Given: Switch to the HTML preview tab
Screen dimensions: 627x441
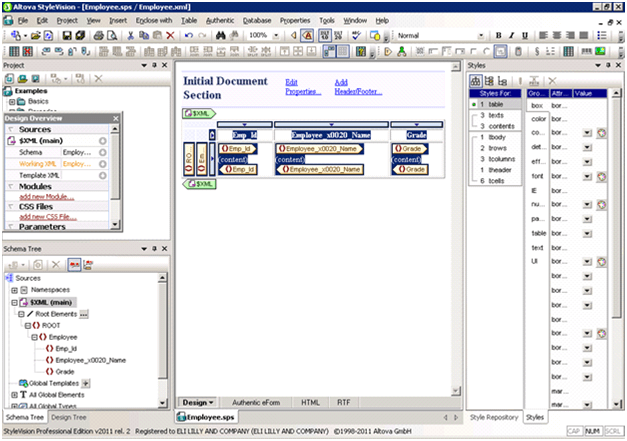Looking at the screenshot, I should click(310, 403).
